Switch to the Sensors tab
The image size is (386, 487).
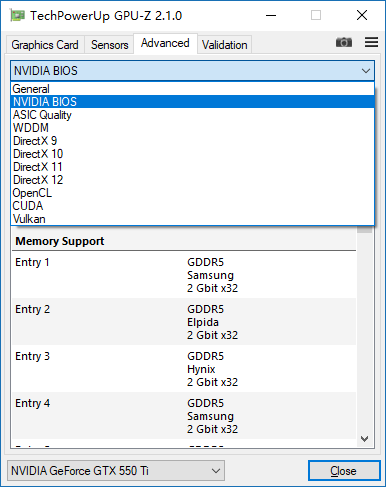(x=110, y=45)
